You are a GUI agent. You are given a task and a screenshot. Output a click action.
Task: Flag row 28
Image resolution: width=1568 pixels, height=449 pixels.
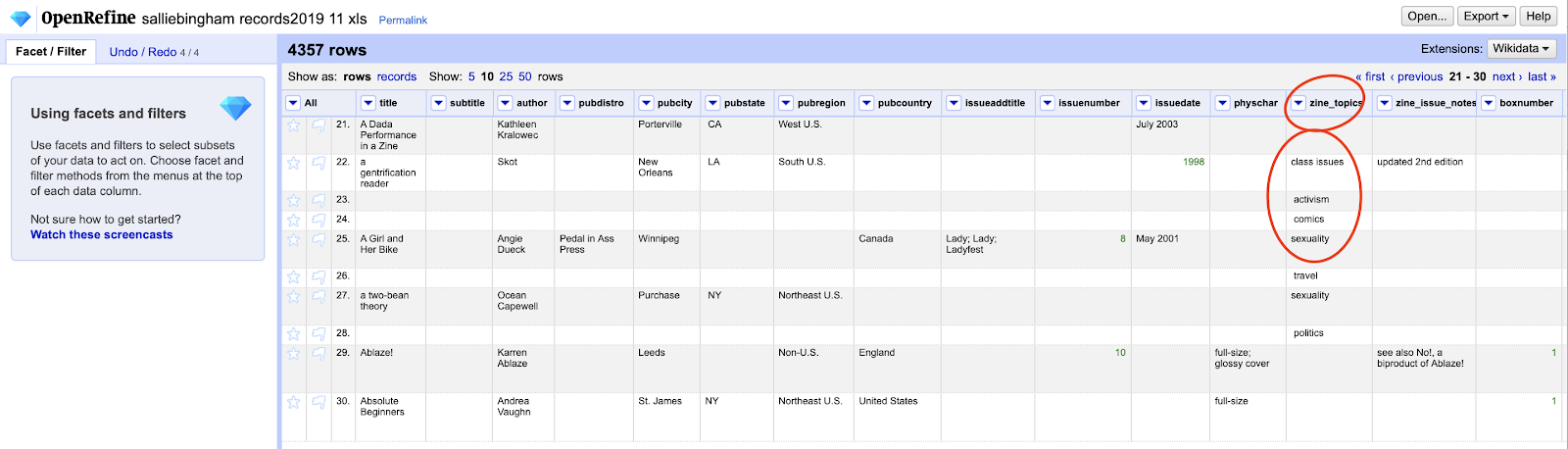(x=318, y=333)
